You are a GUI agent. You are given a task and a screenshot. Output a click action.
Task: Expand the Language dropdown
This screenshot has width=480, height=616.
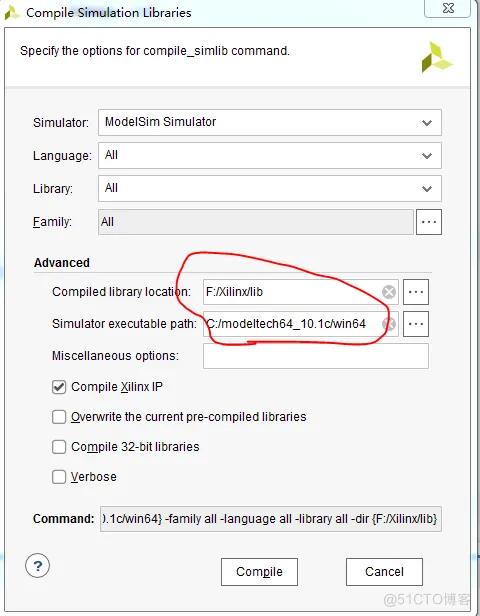coord(270,156)
